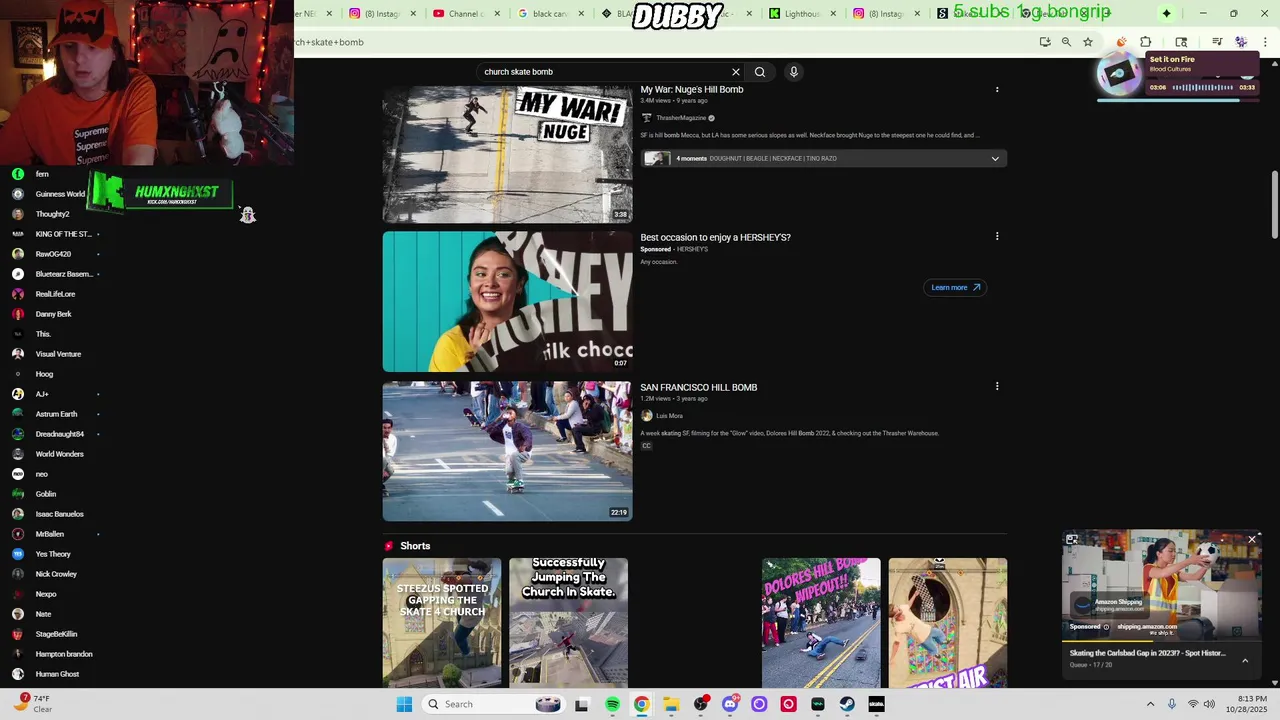Close the Lighthouse browser tab
The height and width of the screenshot is (720, 1280).
833,13
